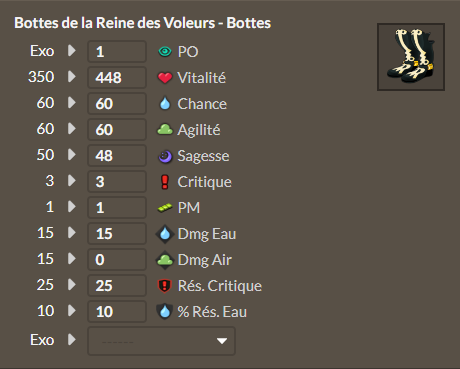The width and height of the screenshot is (460, 369).
Task: Click the boots item thumbnail image
Action: pos(411,57)
